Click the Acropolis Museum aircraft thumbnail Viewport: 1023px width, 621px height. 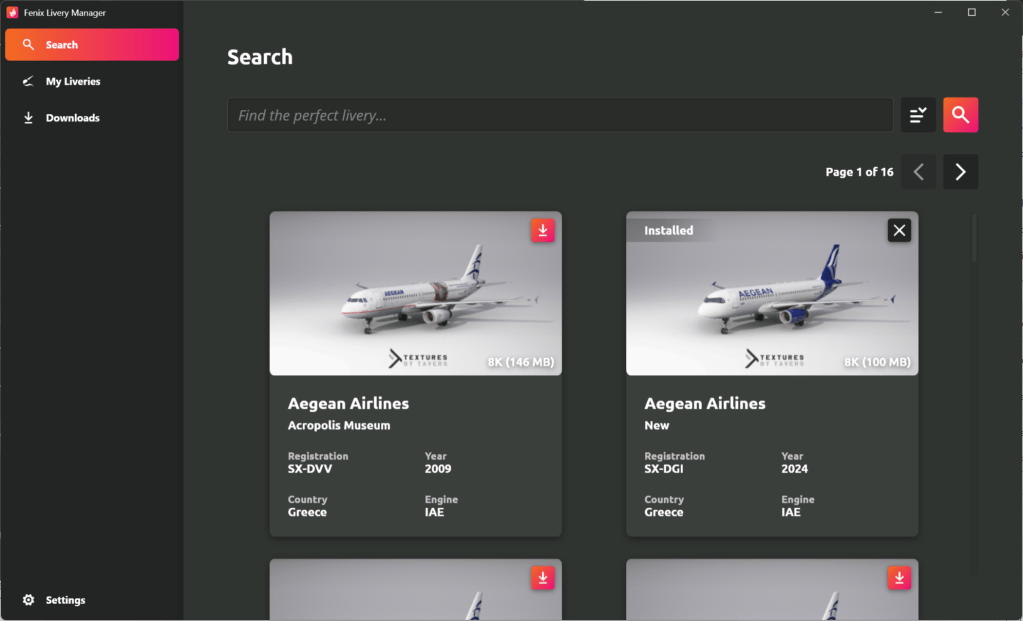(x=415, y=295)
